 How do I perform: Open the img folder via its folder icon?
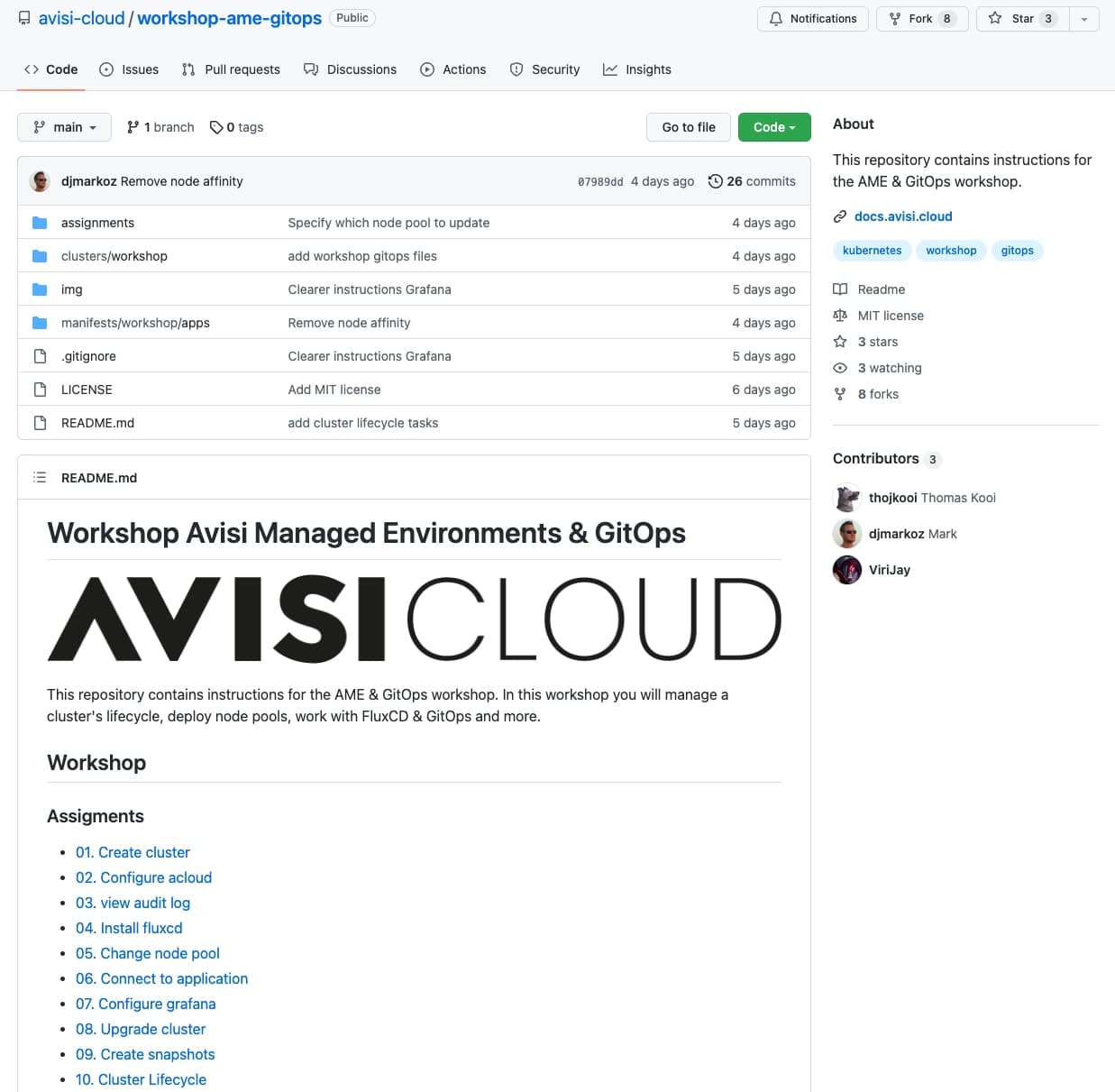coord(40,289)
